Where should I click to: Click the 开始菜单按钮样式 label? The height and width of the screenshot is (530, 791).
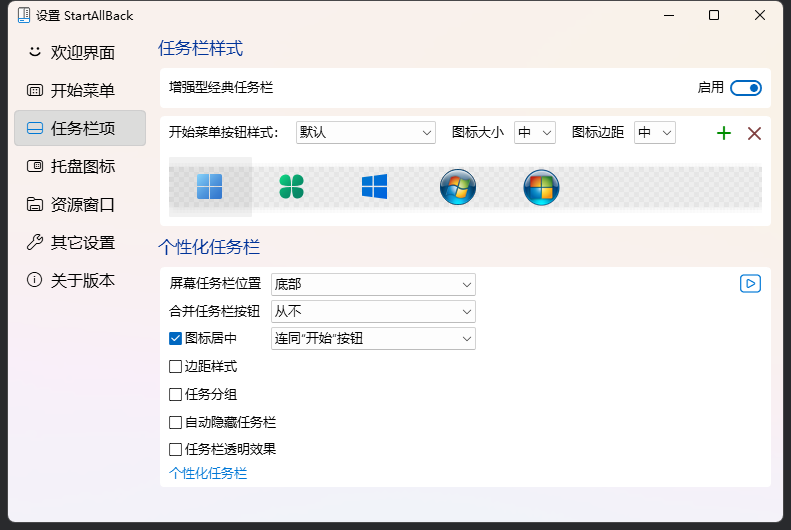pyautogui.click(x=223, y=133)
